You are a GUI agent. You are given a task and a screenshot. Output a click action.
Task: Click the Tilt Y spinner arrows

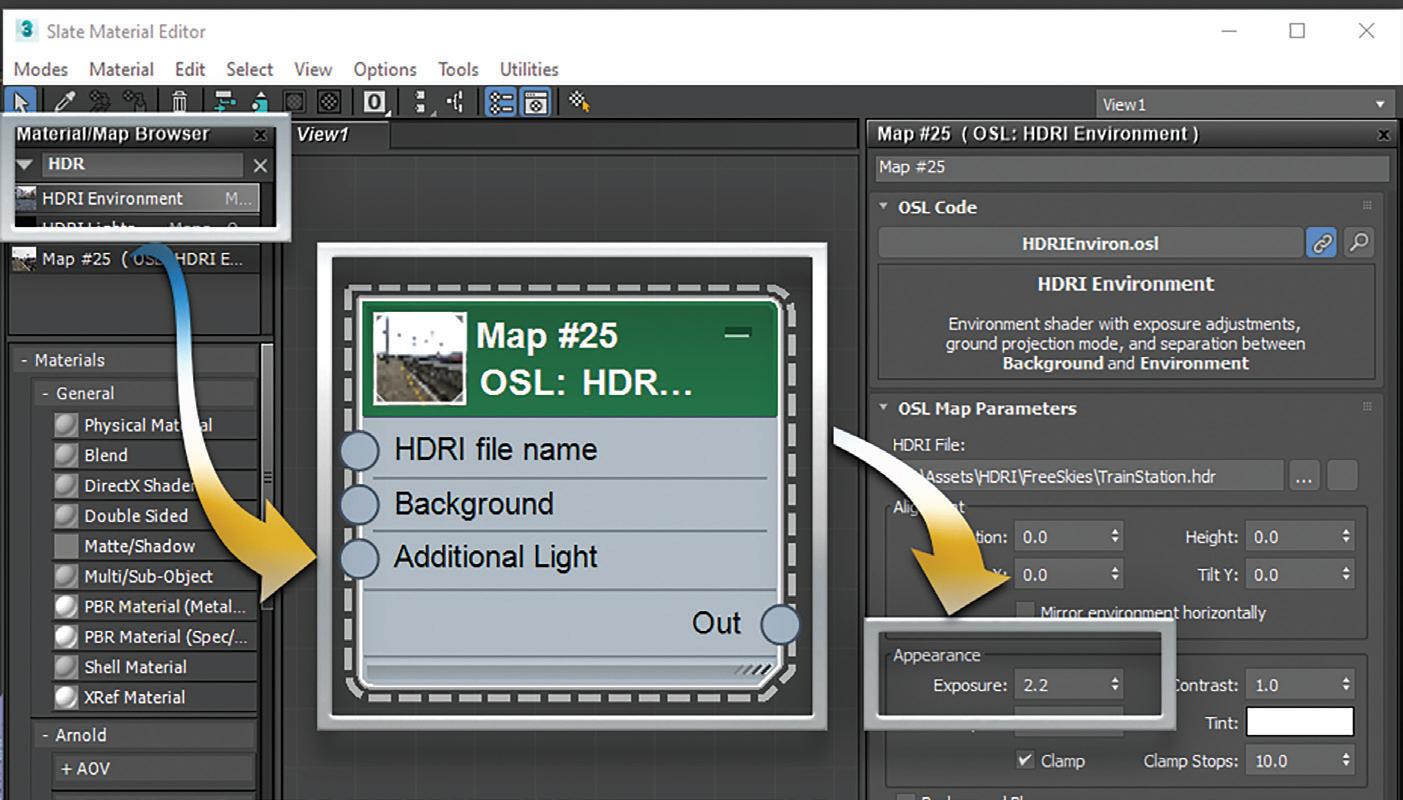pyautogui.click(x=1346, y=574)
